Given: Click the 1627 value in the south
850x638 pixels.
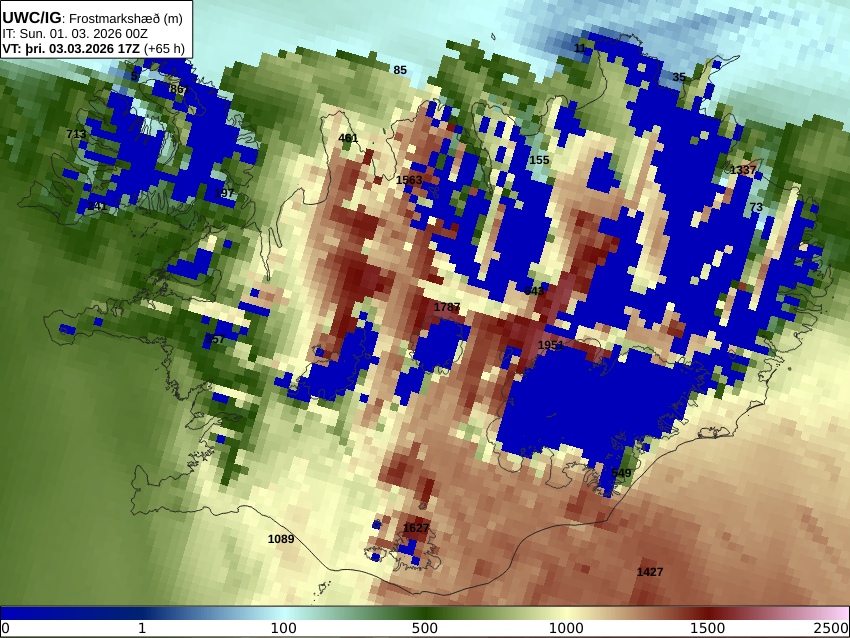Looking at the screenshot, I should [x=416, y=528].
